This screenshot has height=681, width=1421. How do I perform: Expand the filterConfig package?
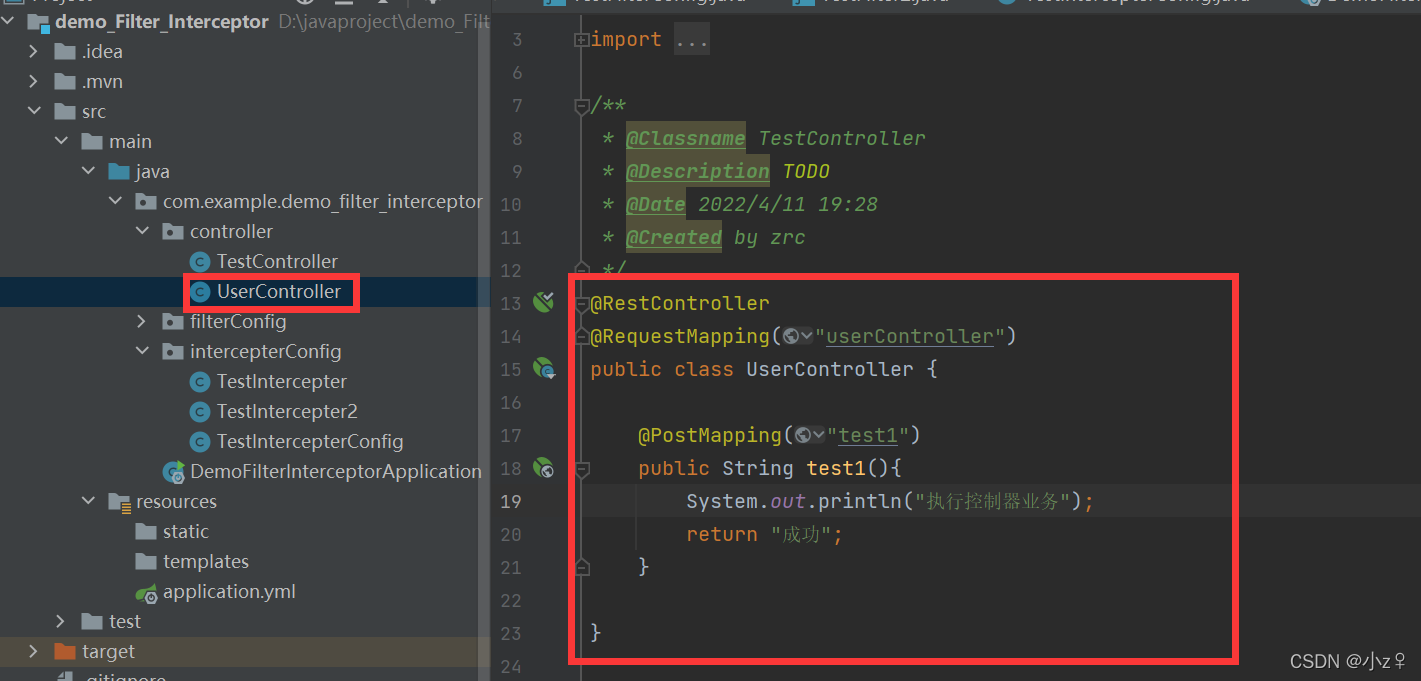(142, 322)
